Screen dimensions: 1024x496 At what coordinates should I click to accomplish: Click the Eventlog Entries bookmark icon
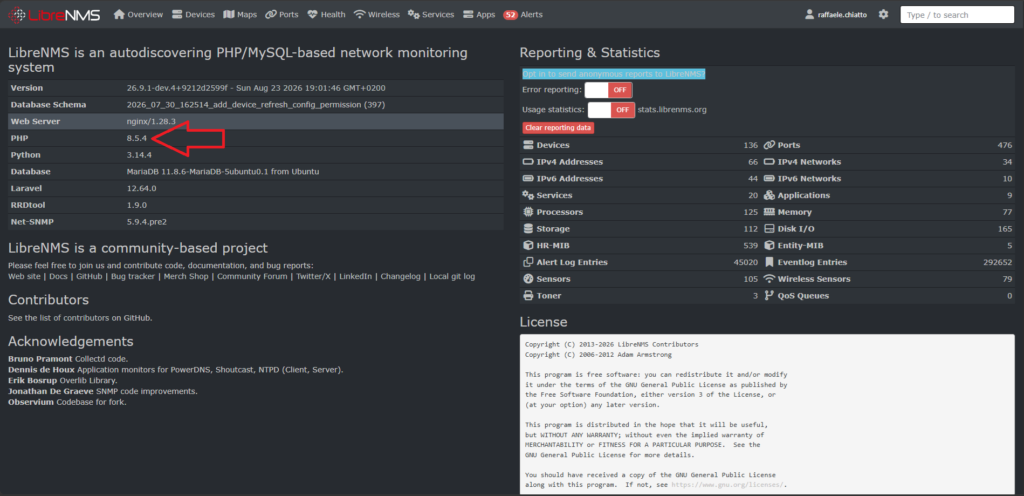[769, 262]
